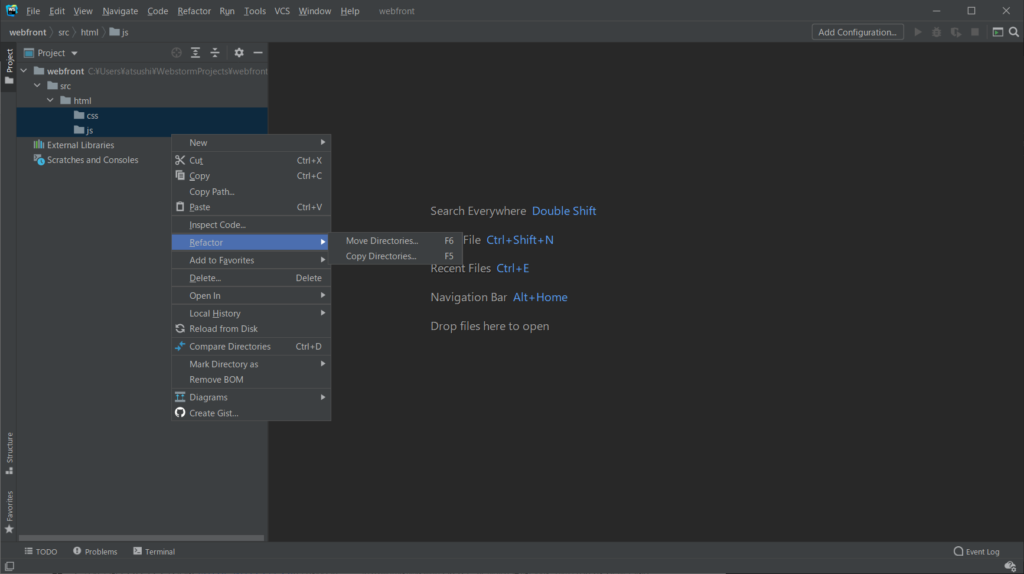Viewport: 1024px width, 574px height.
Task: Open the VCS menu
Action: click(x=281, y=11)
